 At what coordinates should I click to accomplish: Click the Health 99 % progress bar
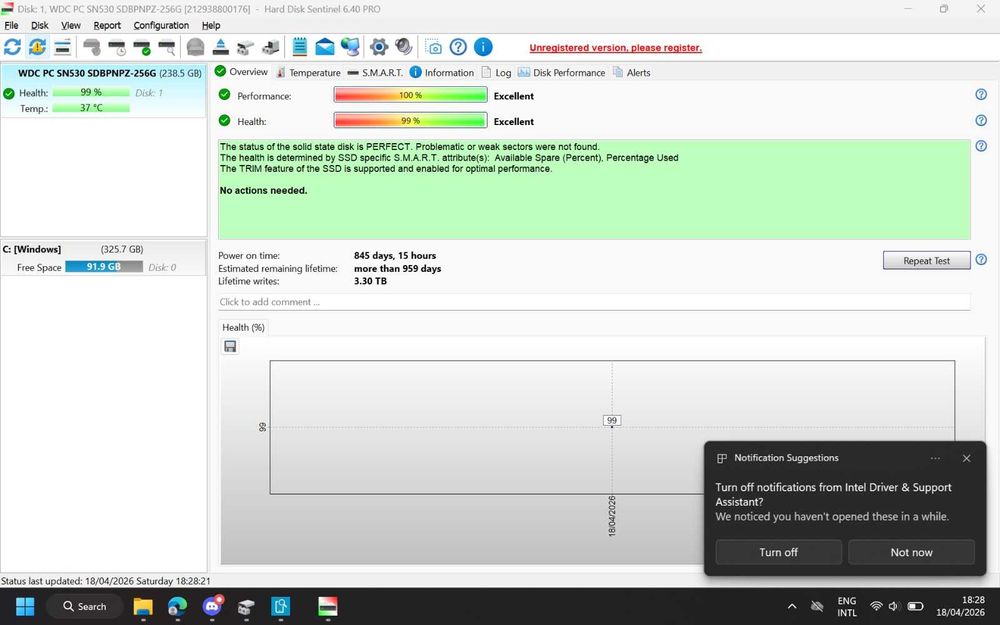tap(411, 121)
